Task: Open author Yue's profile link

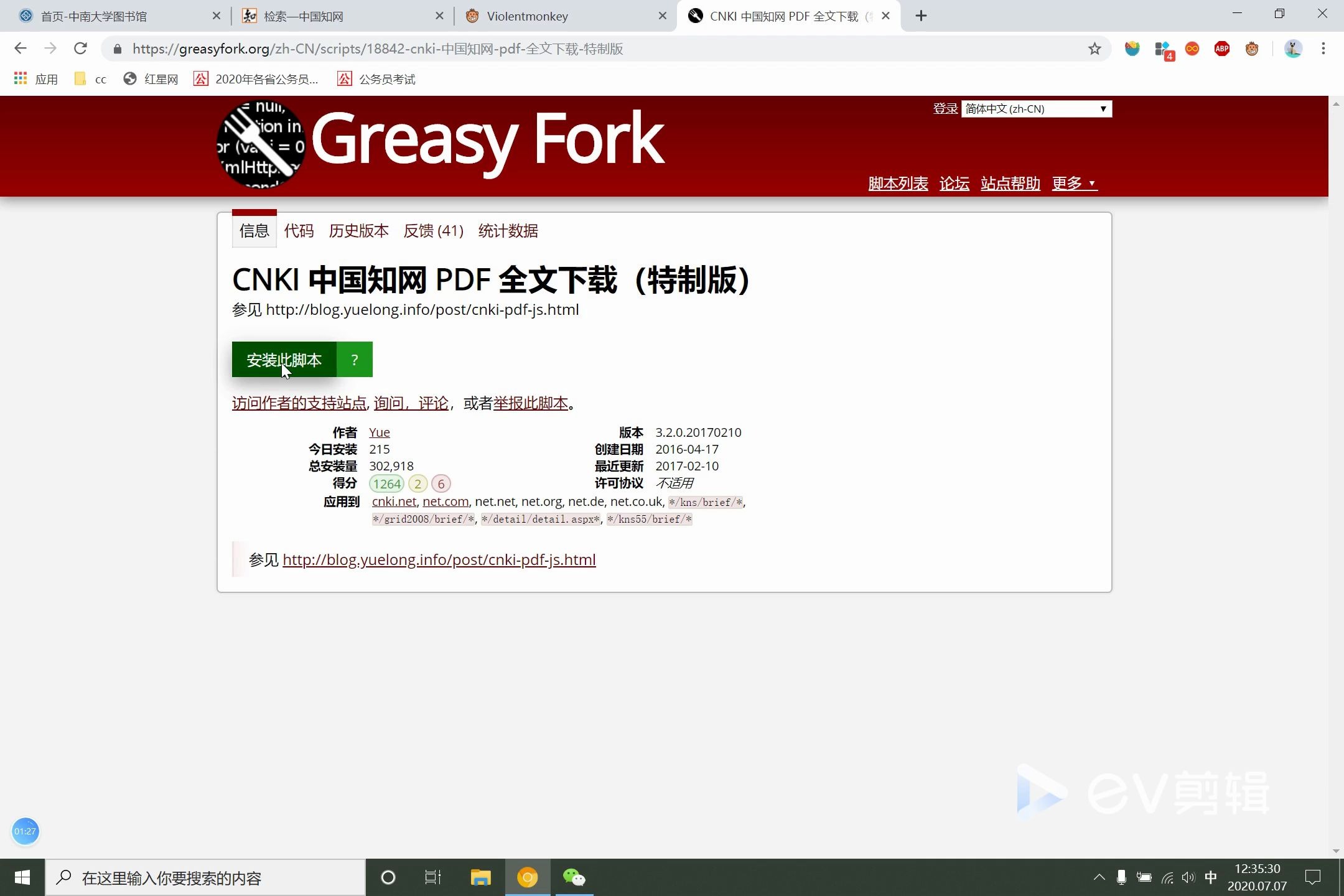Action: pos(380,432)
